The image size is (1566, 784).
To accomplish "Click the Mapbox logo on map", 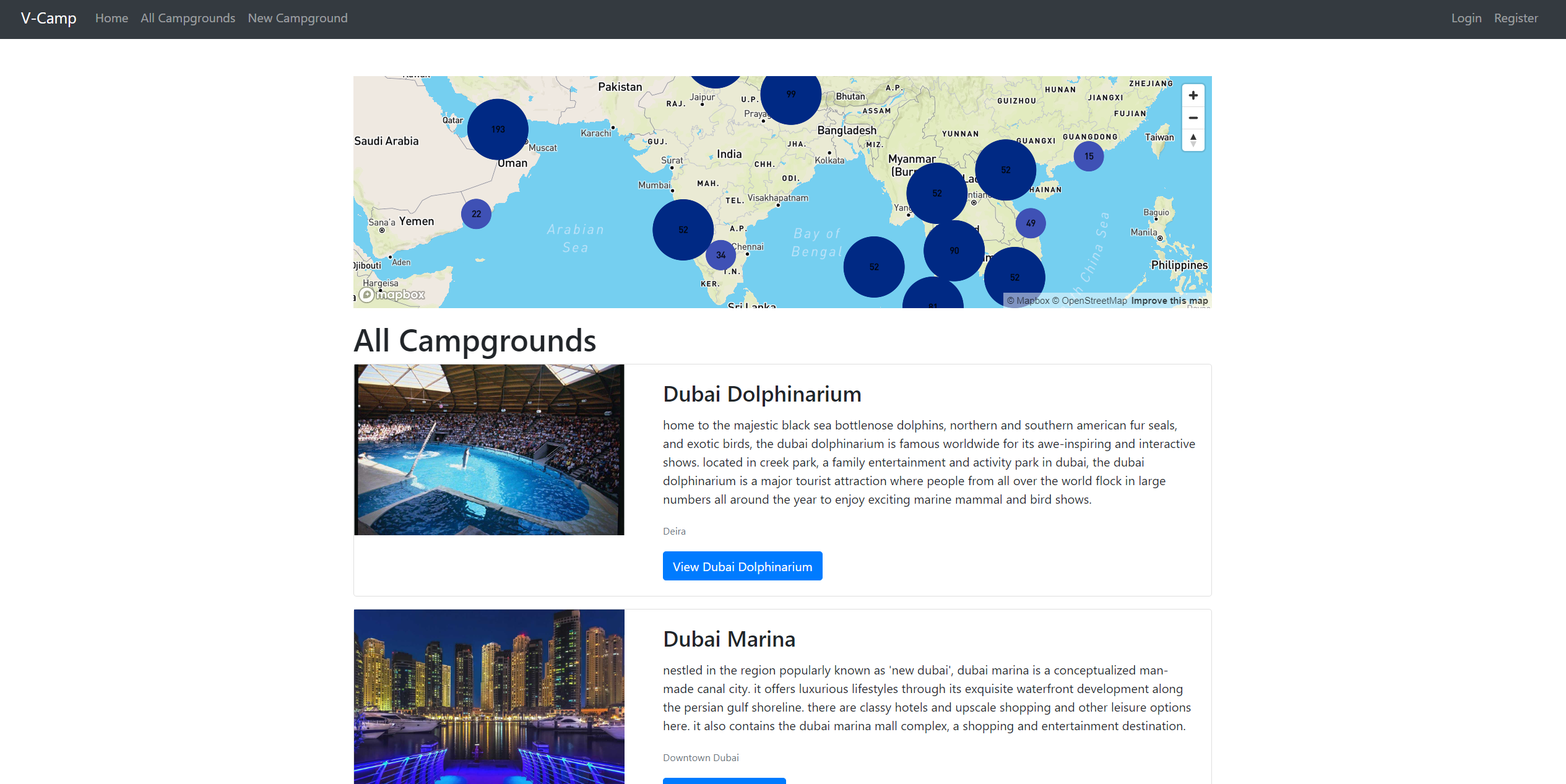I will 393,295.
